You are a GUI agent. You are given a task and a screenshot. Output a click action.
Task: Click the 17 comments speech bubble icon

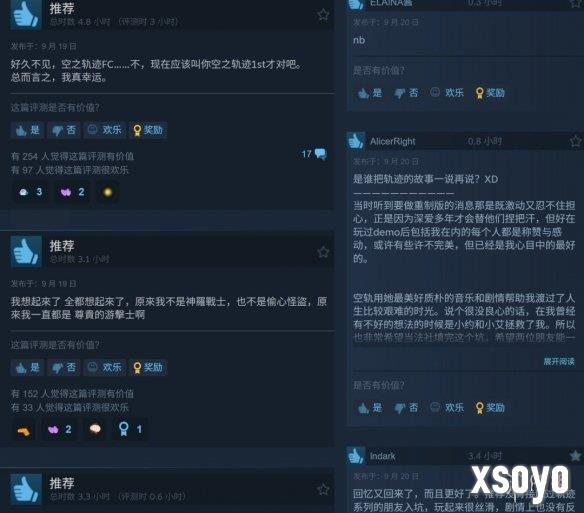320,153
